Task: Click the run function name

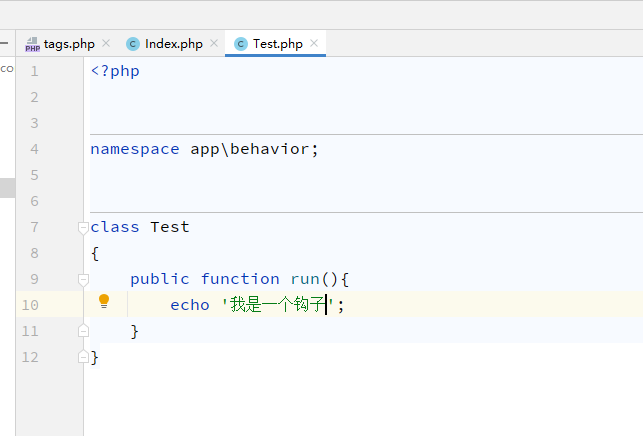Action: [x=305, y=279]
